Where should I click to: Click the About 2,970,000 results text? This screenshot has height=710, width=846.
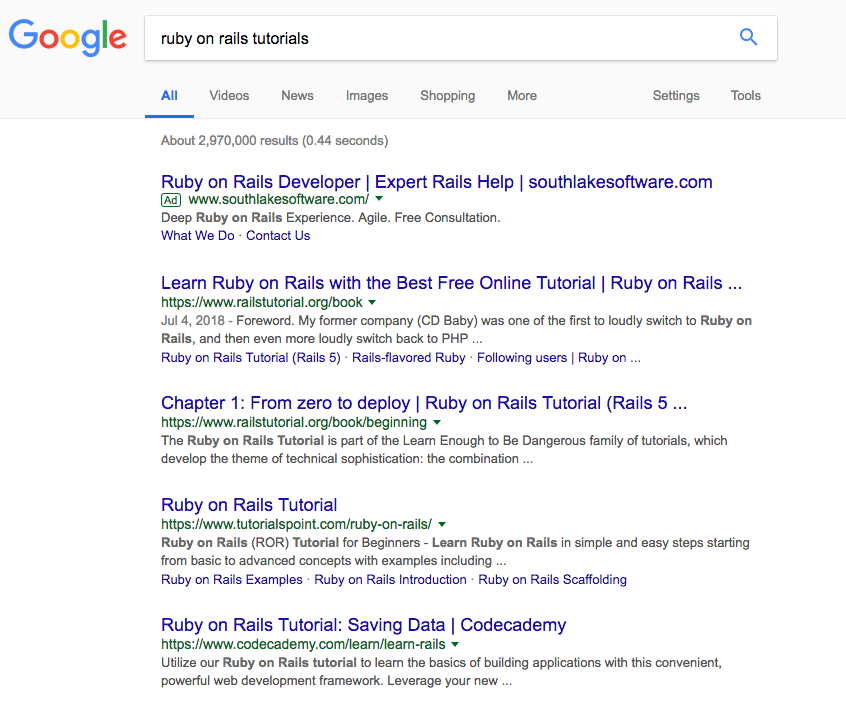click(274, 141)
